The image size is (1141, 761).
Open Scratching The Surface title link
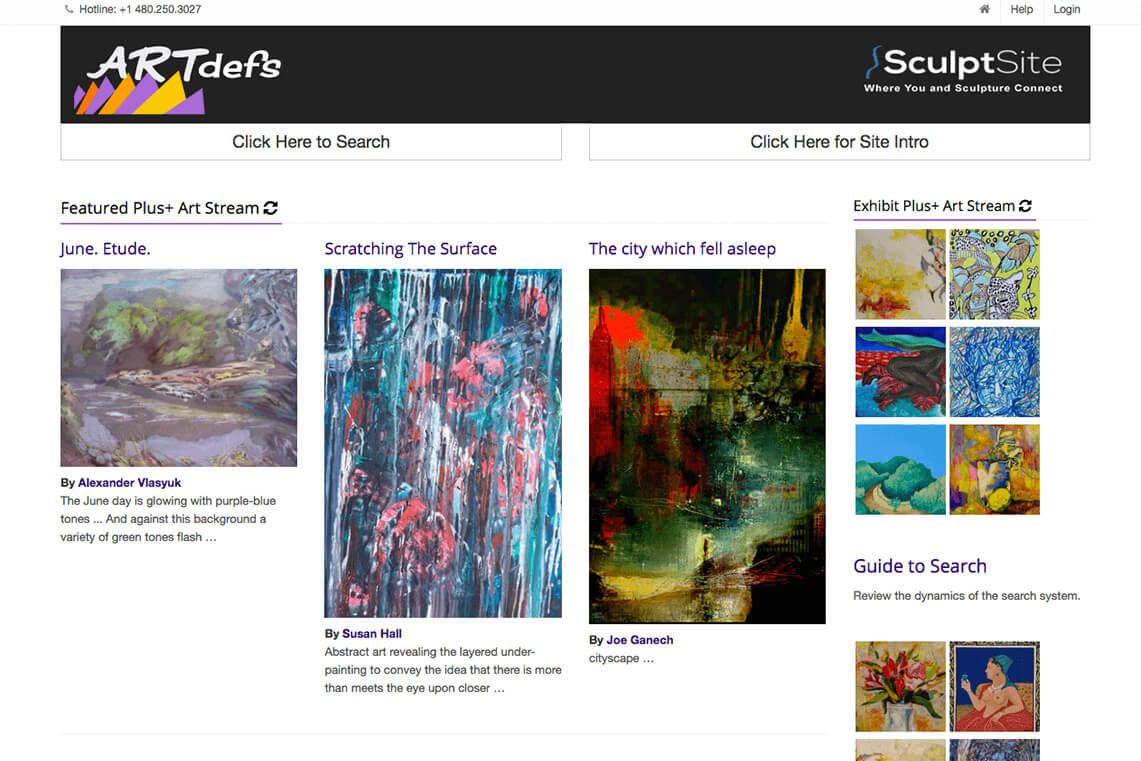click(410, 249)
